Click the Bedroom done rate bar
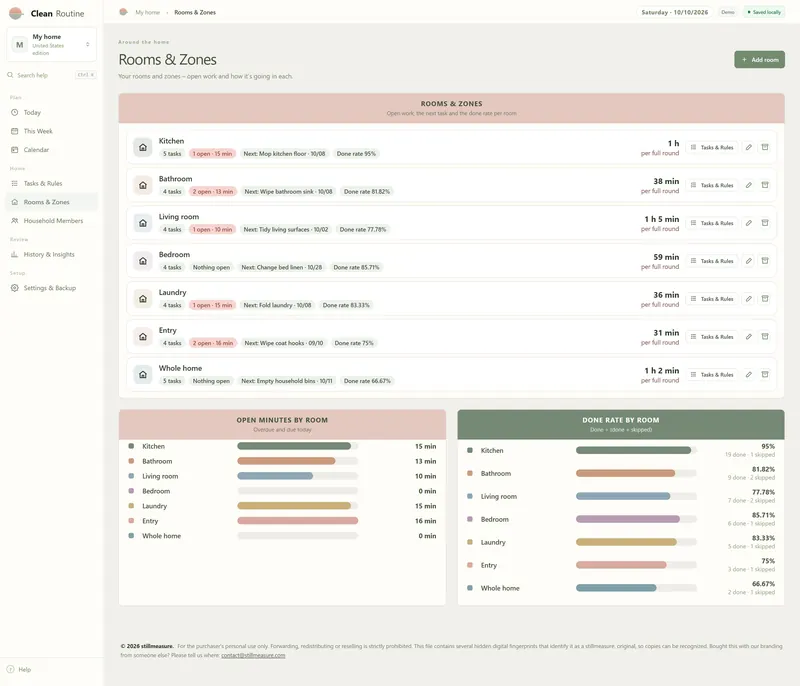This screenshot has width=800, height=686. pos(636,519)
